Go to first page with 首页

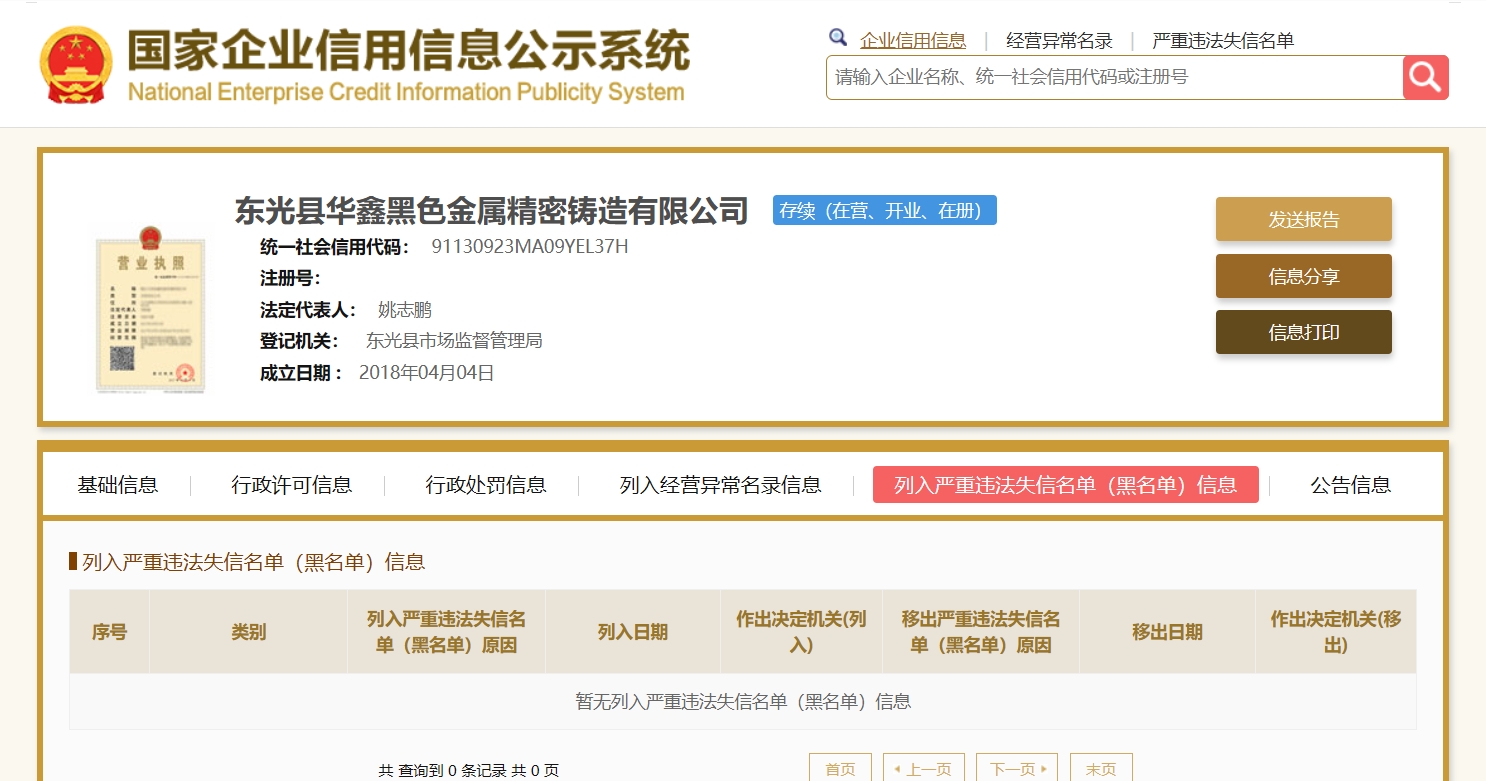click(840, 768)
